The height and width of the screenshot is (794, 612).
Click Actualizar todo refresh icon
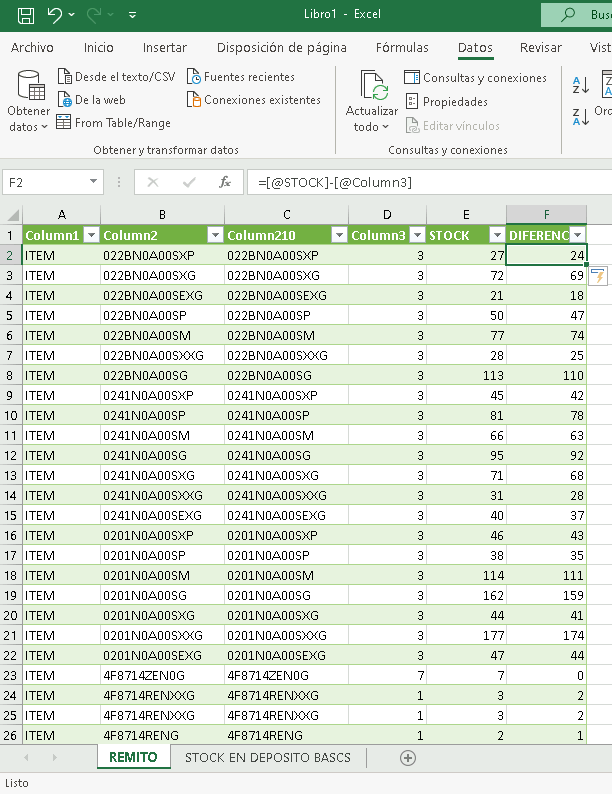click(x=372, y=88)
